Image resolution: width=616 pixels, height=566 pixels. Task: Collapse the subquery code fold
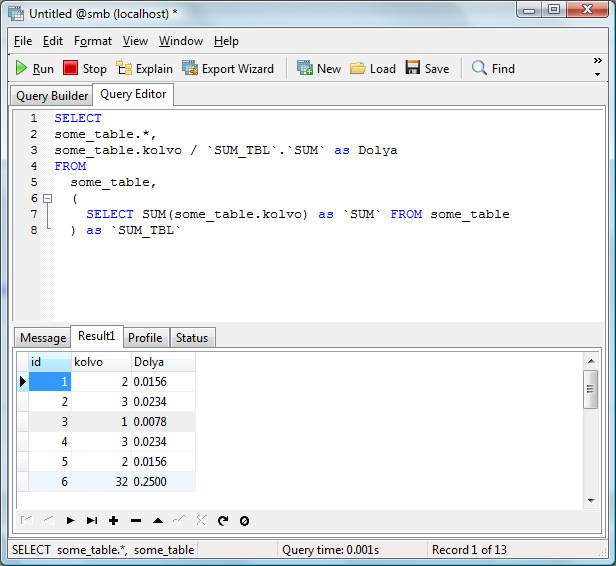point(46,199)
